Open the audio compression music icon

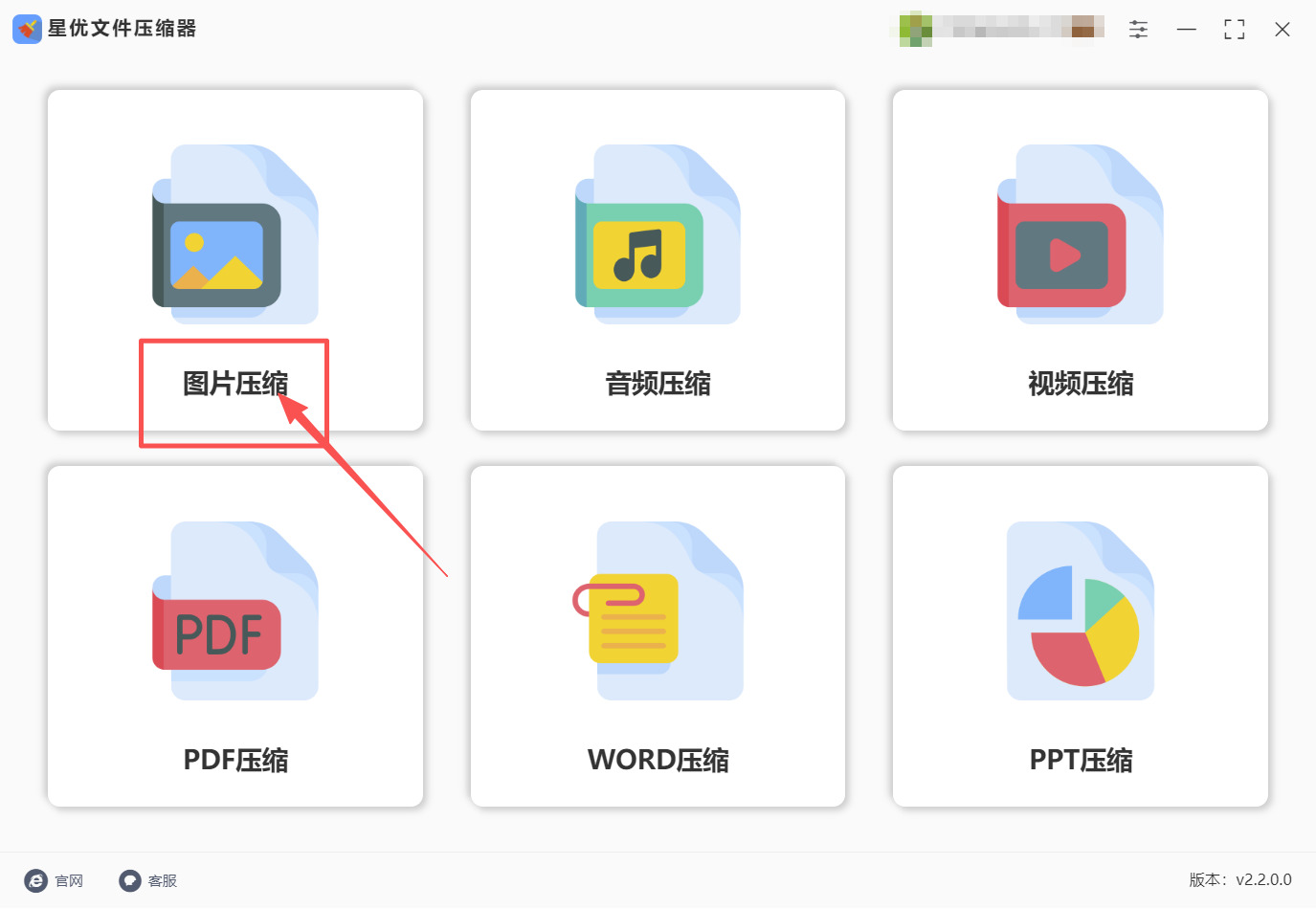point(658,234)
